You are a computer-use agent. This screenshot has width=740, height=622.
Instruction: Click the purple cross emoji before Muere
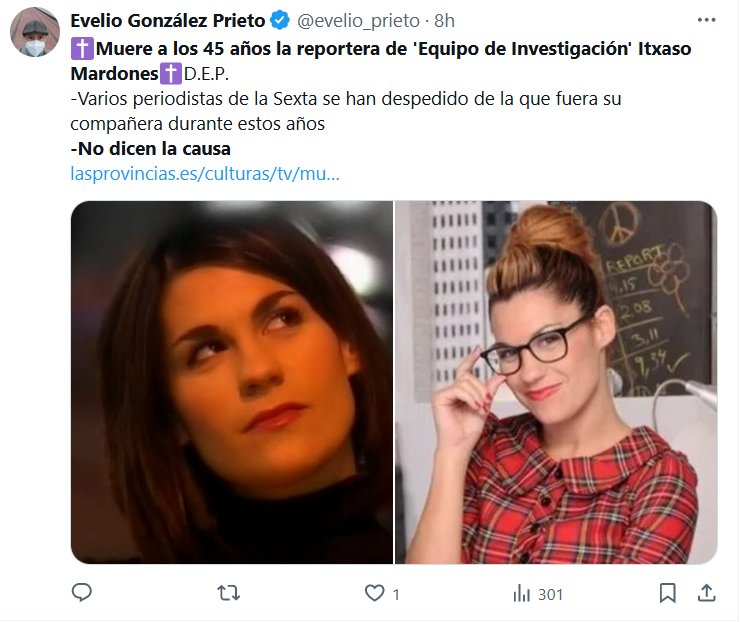[x=82, y=49]
